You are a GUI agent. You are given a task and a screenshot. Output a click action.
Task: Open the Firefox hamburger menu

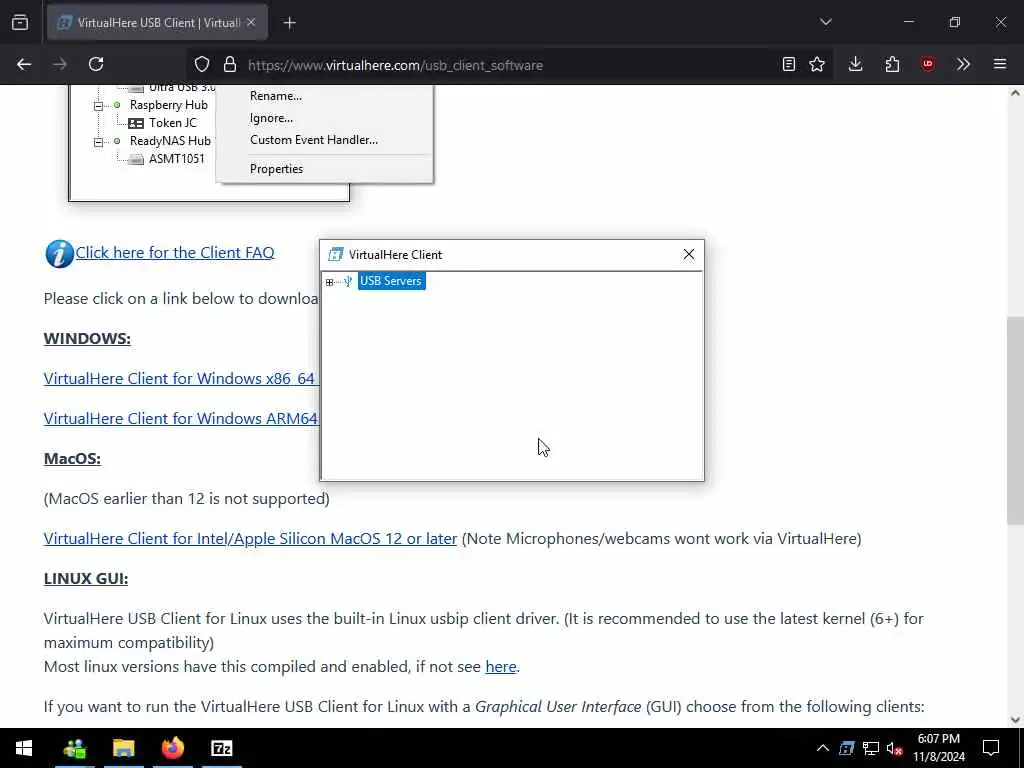pyautogui.click(x=1000, y=65)
